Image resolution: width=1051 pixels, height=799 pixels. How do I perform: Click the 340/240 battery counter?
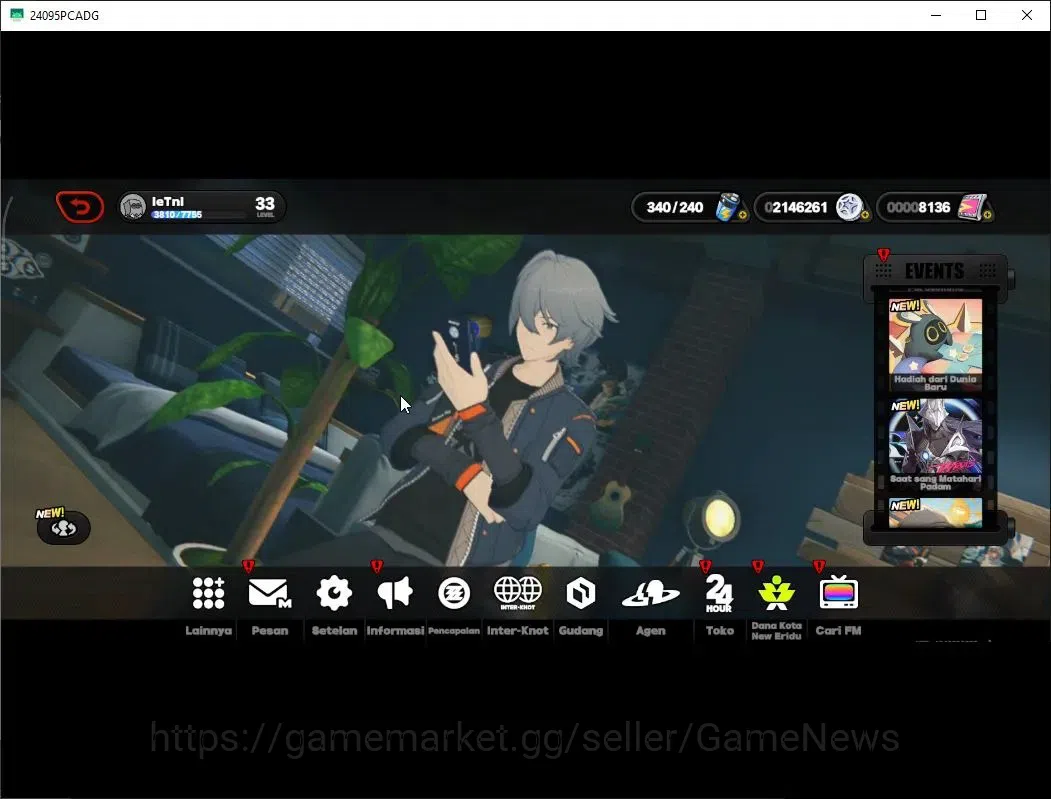pos(674,207)
